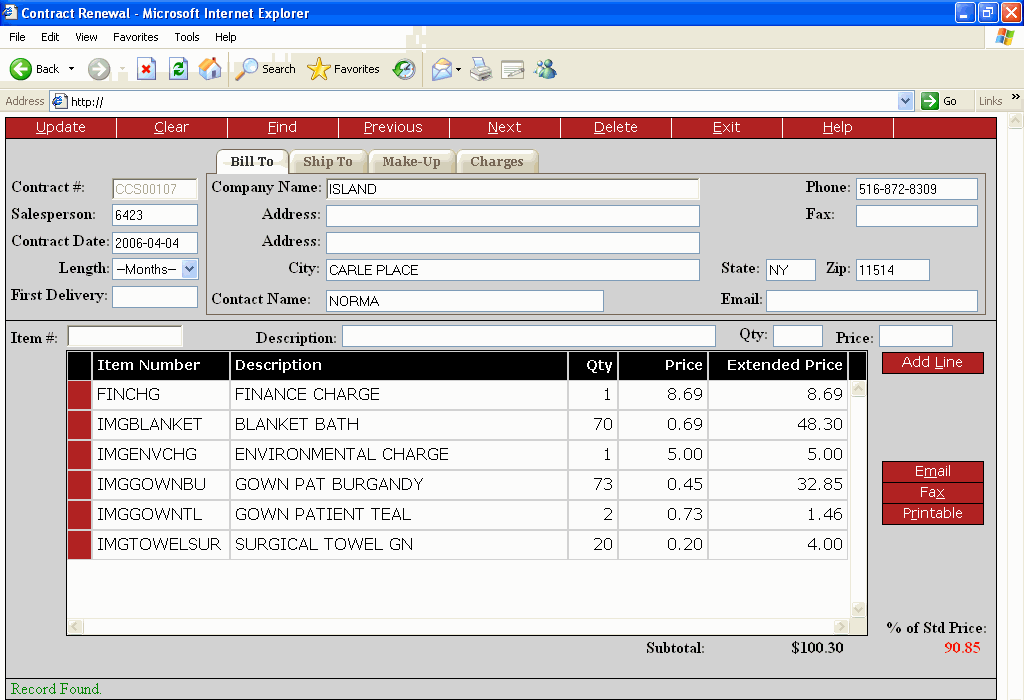Click the Refresh page icon
Viewport: 1024px width, 700px height.
point(178,69)
